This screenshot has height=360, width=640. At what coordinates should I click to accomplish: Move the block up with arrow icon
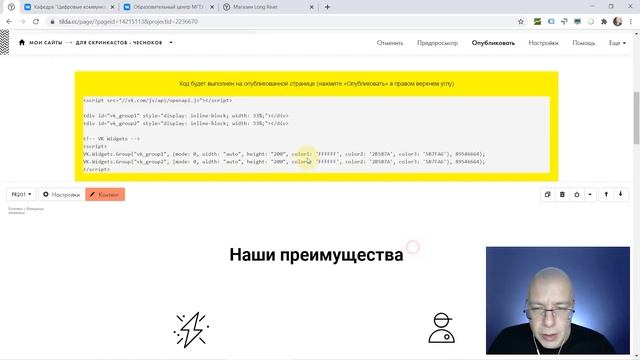coord(606,194)
